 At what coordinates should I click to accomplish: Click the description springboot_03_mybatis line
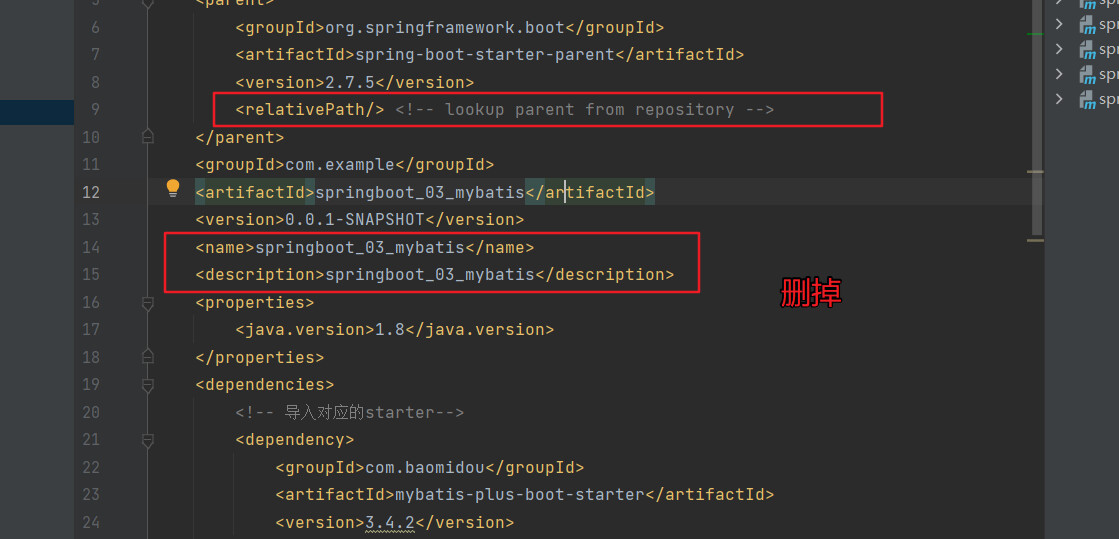coord(435,275)
